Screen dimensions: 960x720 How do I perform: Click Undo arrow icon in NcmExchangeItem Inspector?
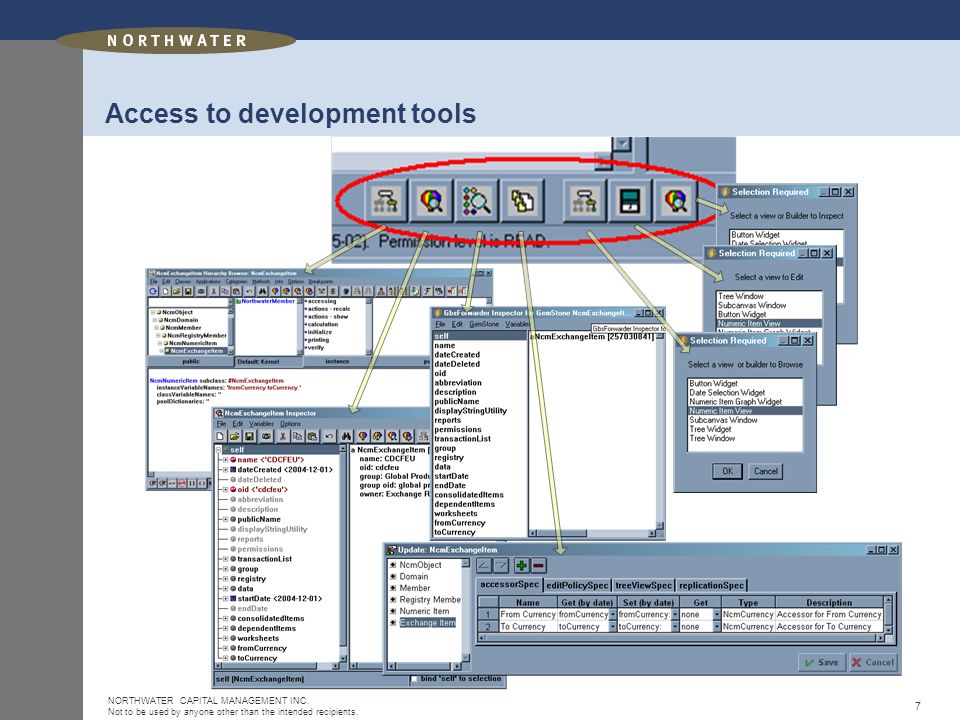329,436
